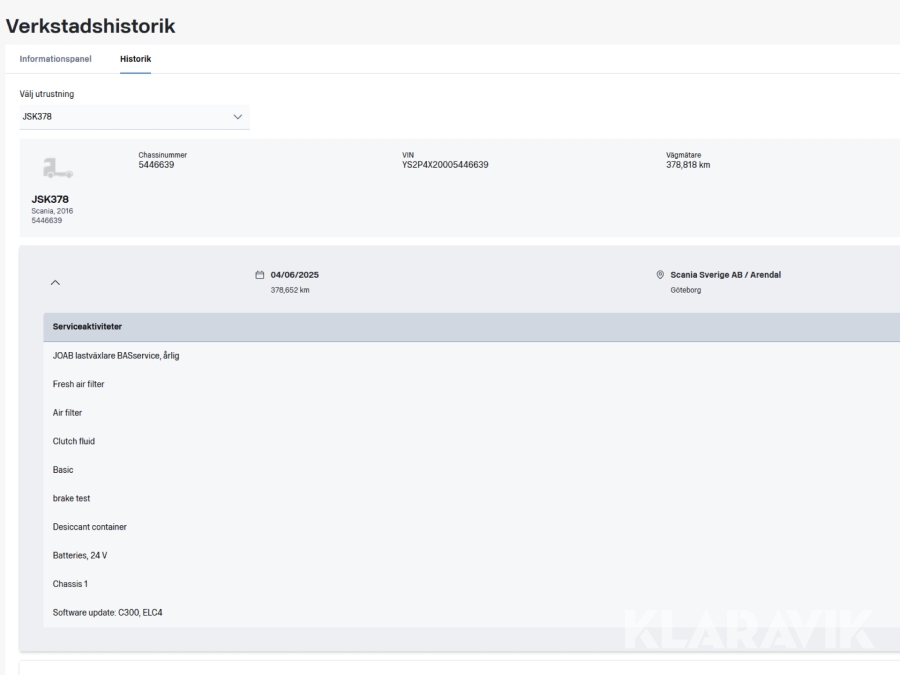The image size is (900, 675).
Task: Switch to the Informationspanel tab
Action: pos(56,59)
